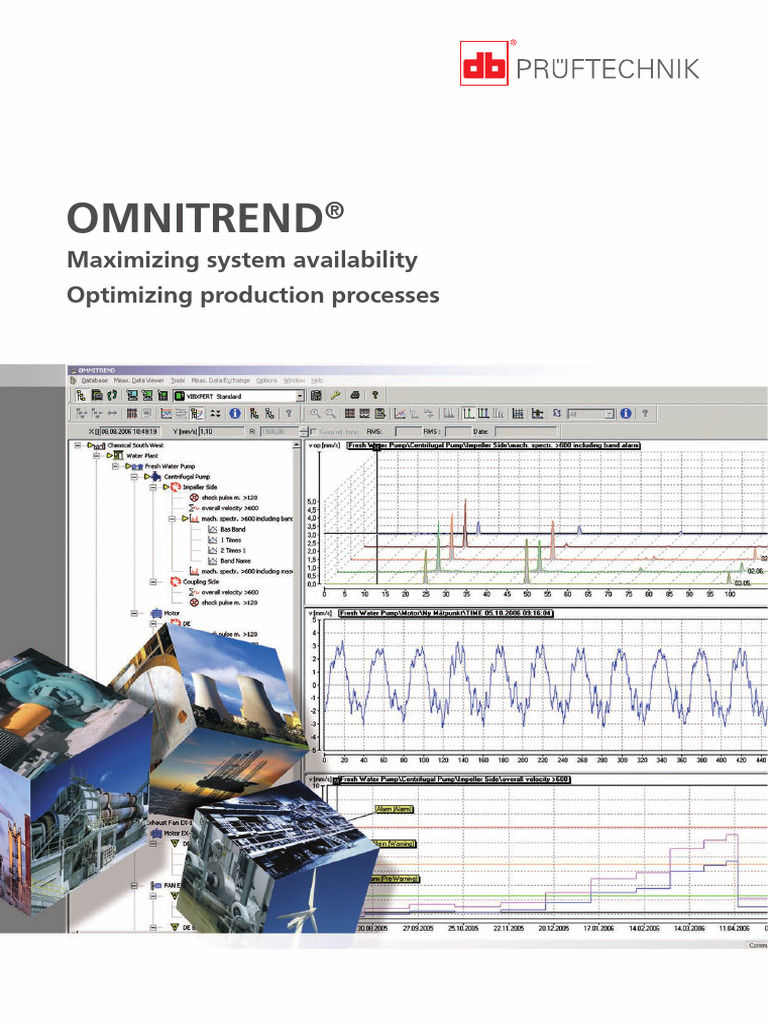Image resolution: width=768 pixels, height=1024 pixels.
Task: Select '1 Times' band in the tree
Action: (x=231, y=540)
